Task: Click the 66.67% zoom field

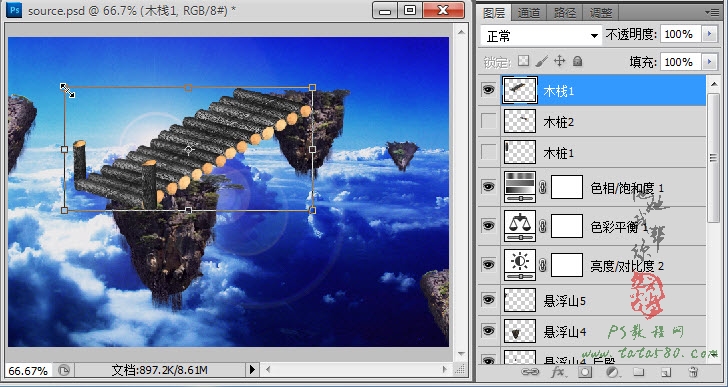Action: [x=28, y=370]
